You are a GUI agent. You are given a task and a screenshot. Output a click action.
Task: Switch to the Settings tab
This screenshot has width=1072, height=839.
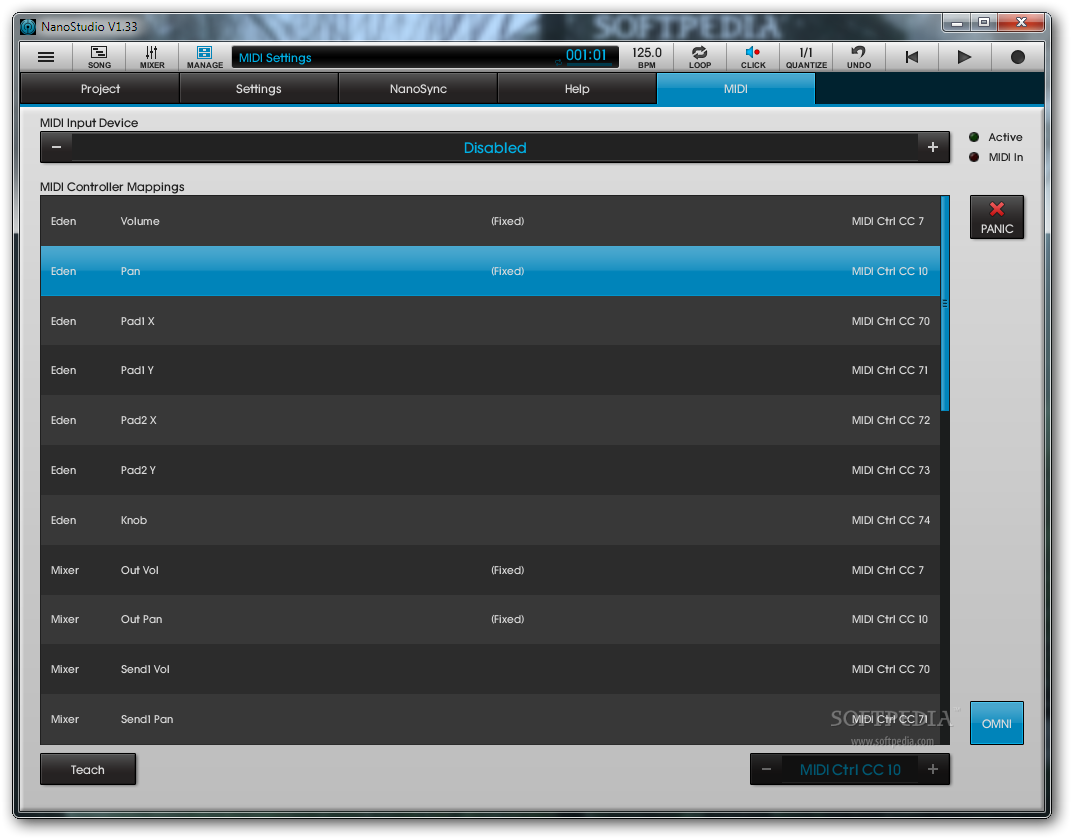(258, 89)
